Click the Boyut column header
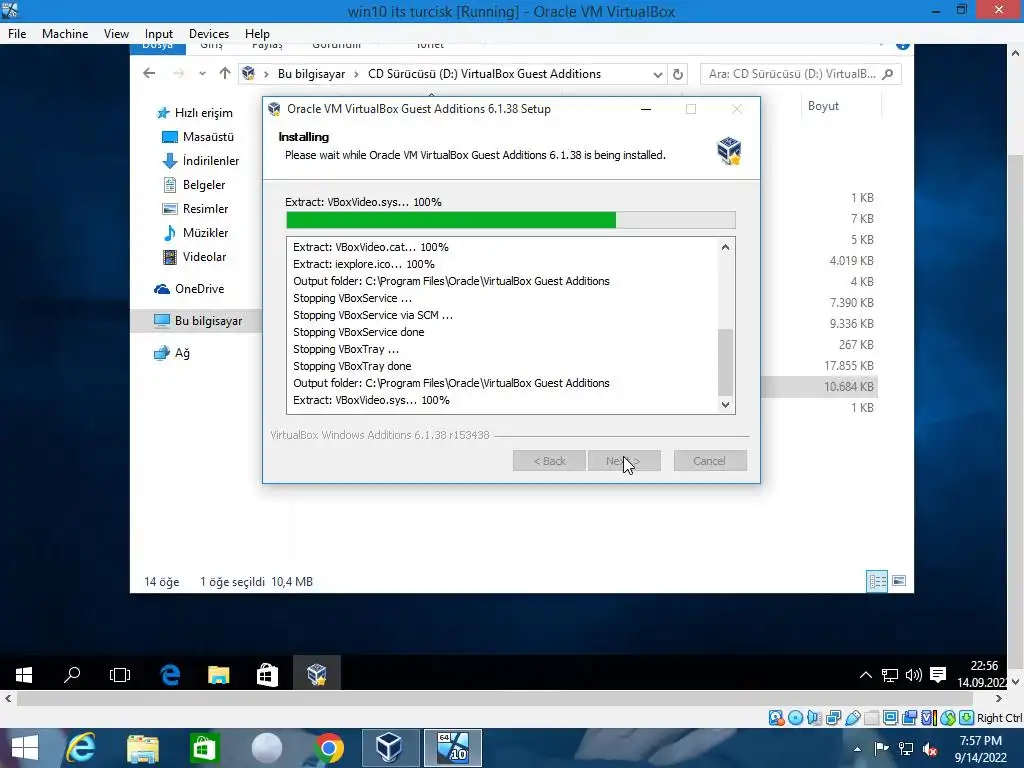The width and height of the screenshot is (1024, 768). pyautogui.click(x=824, y=106)
